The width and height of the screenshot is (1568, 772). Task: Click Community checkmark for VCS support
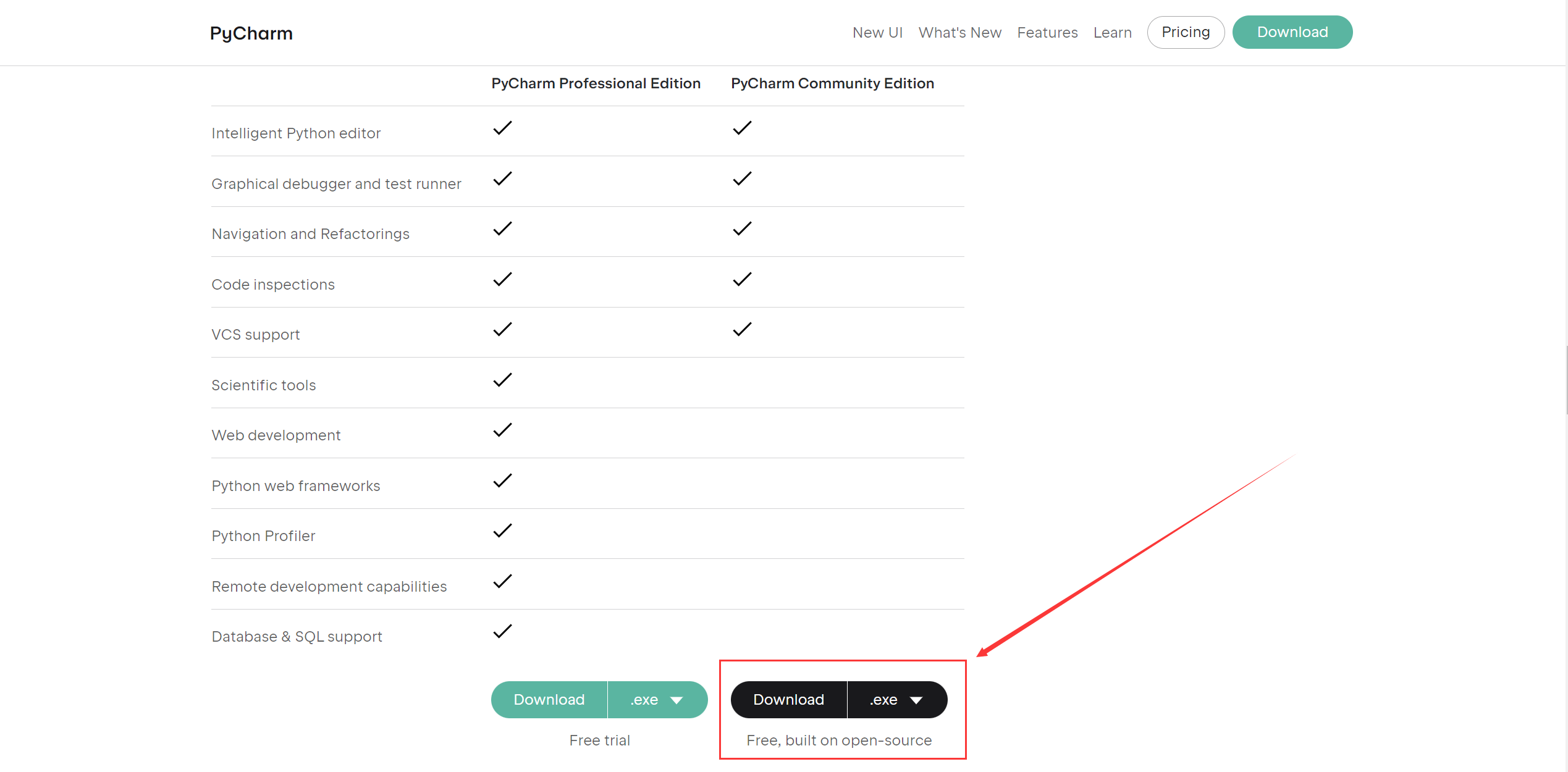(742, 329)
